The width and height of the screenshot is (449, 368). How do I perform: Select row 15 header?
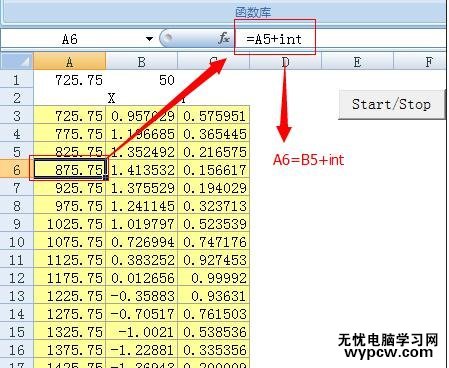[17, 332]
